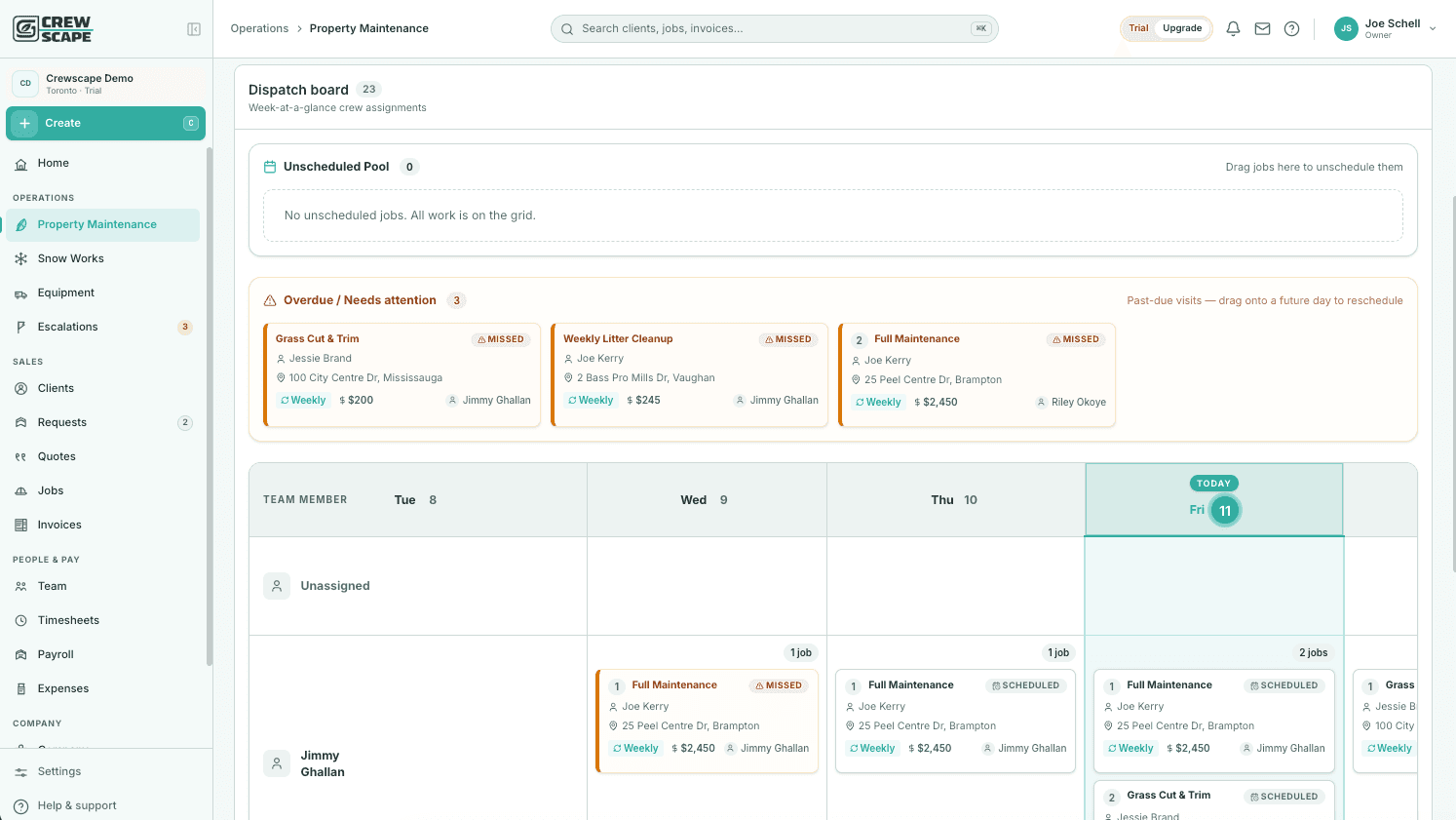The width and height of the screenshot is (1456, 820).
Task: Open Thursday's scheduled Full Maintenance job card
Action: click(x=955, y=722)
